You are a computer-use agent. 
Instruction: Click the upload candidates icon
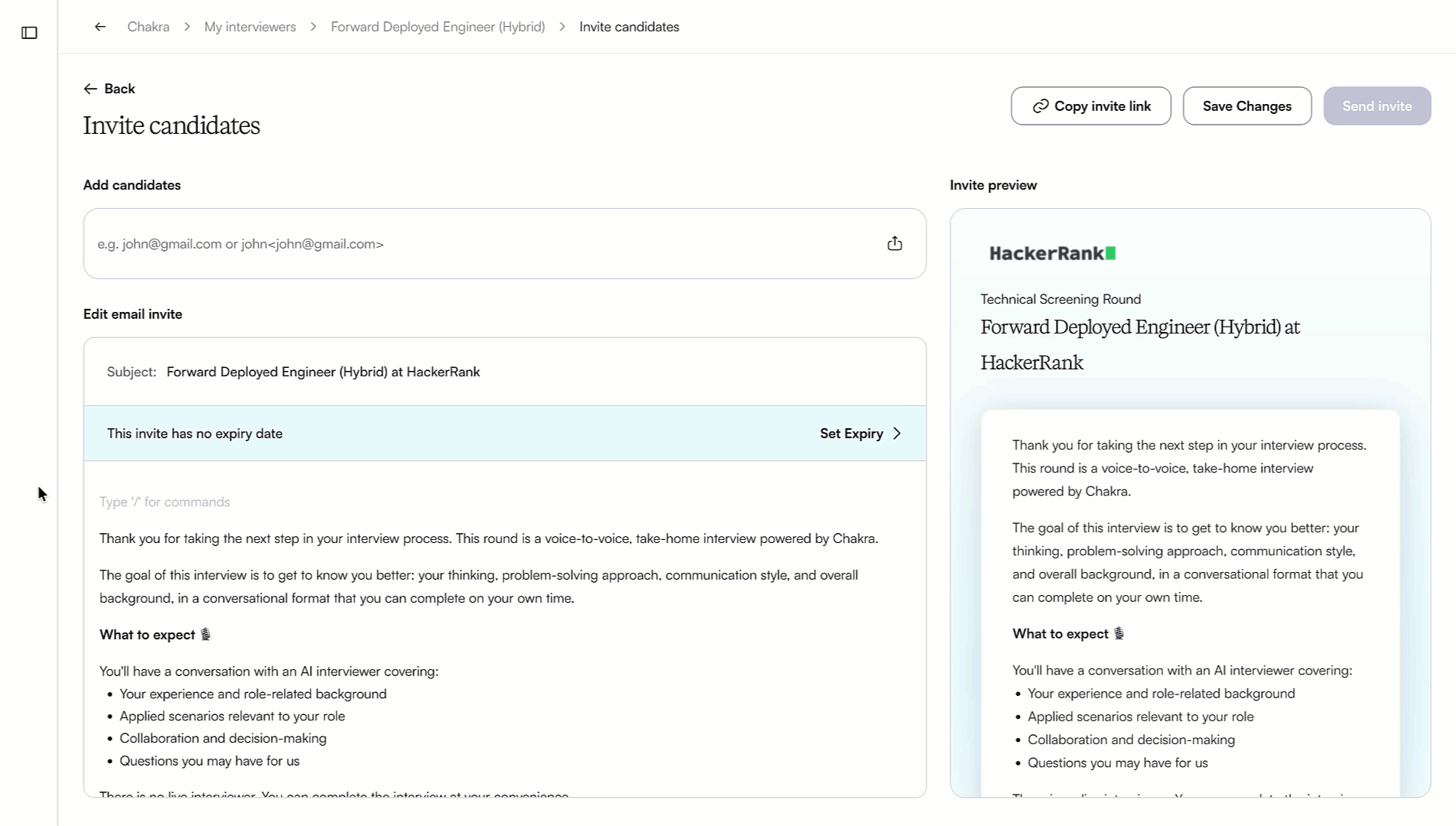[x=894, y=244]
